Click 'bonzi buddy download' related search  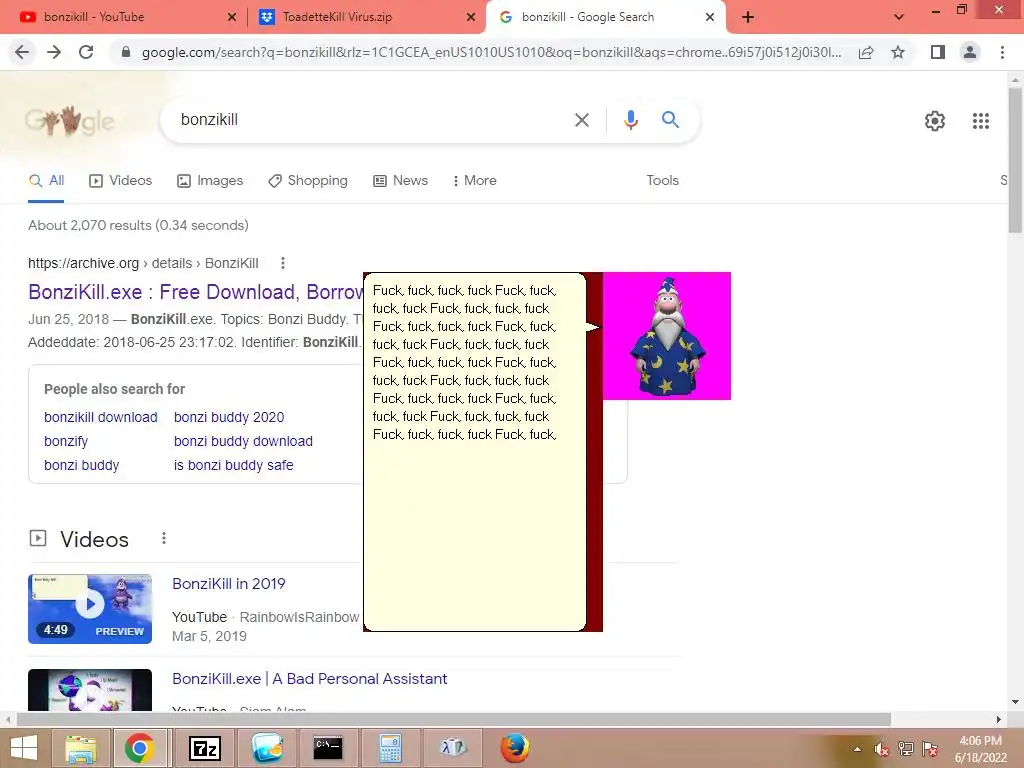click(x=243, y=441)
